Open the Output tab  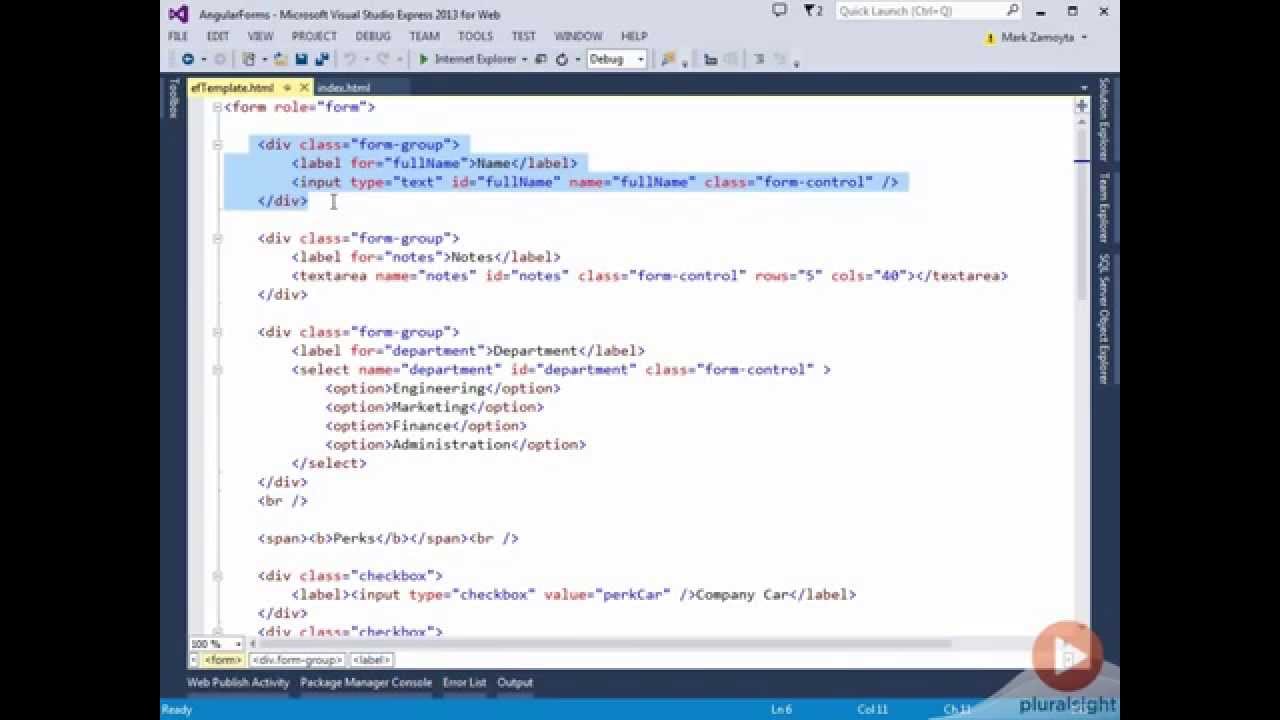(515, 682)
